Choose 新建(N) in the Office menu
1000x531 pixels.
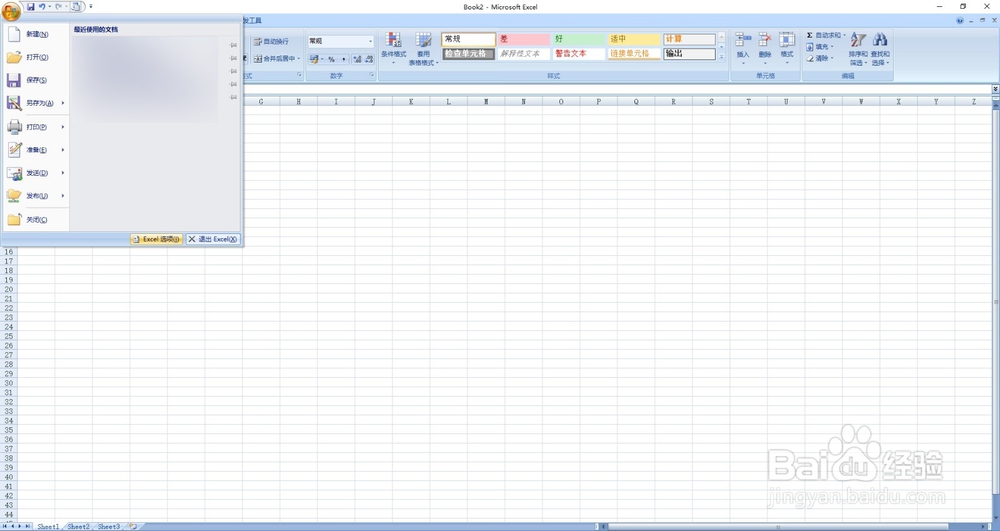pos(35,34)
